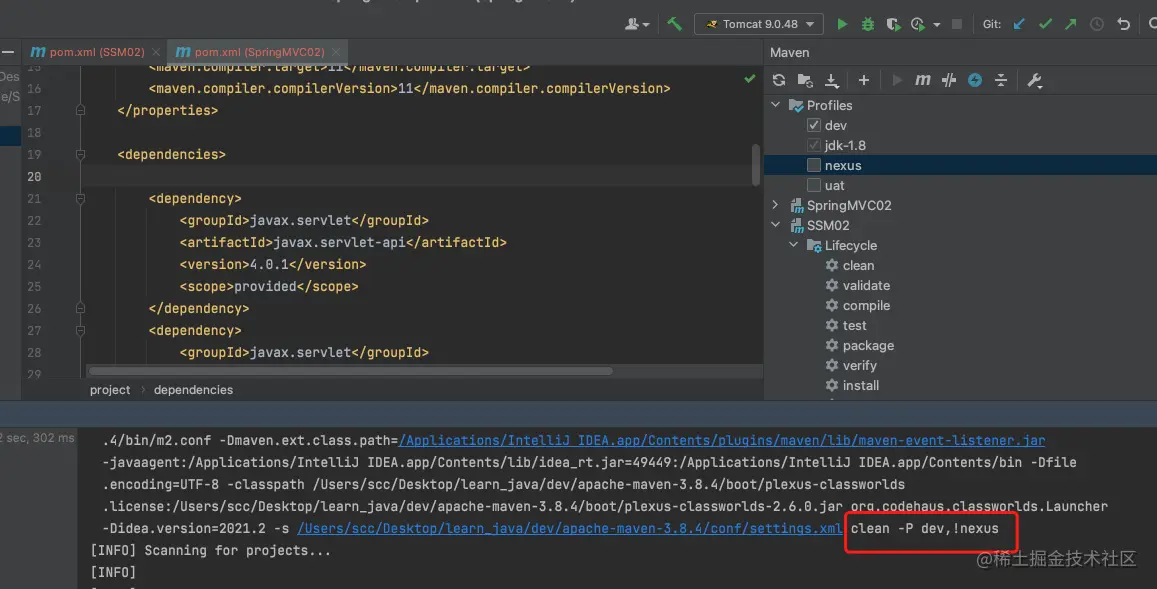This screenshot has height=589, width=1157.
Task: Collapse the Lifecycle node
Action: pyautogui.click(x=794, y=245)
